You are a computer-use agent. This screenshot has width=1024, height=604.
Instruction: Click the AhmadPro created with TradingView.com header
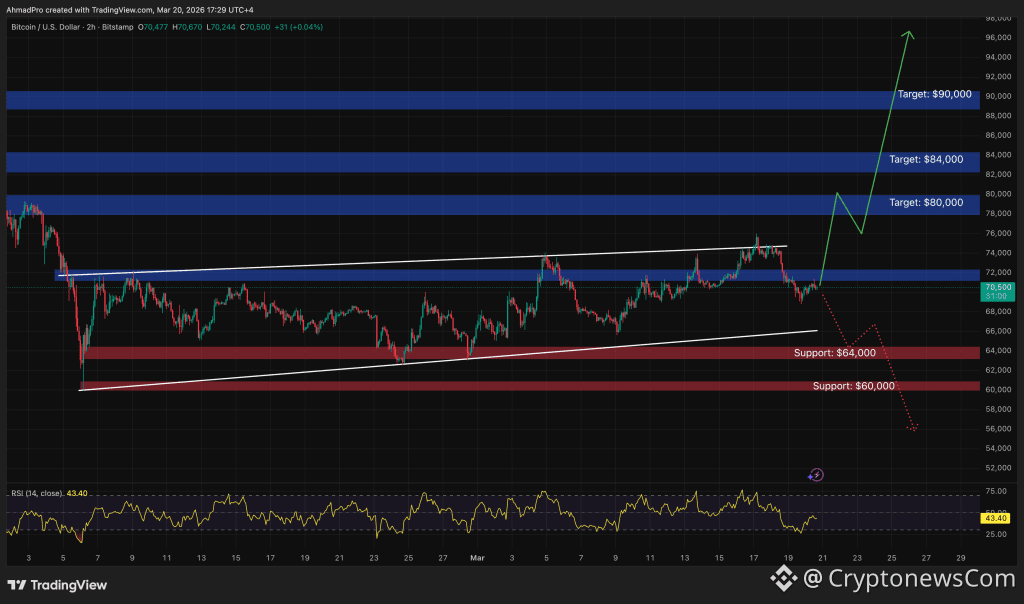point(115,9)
